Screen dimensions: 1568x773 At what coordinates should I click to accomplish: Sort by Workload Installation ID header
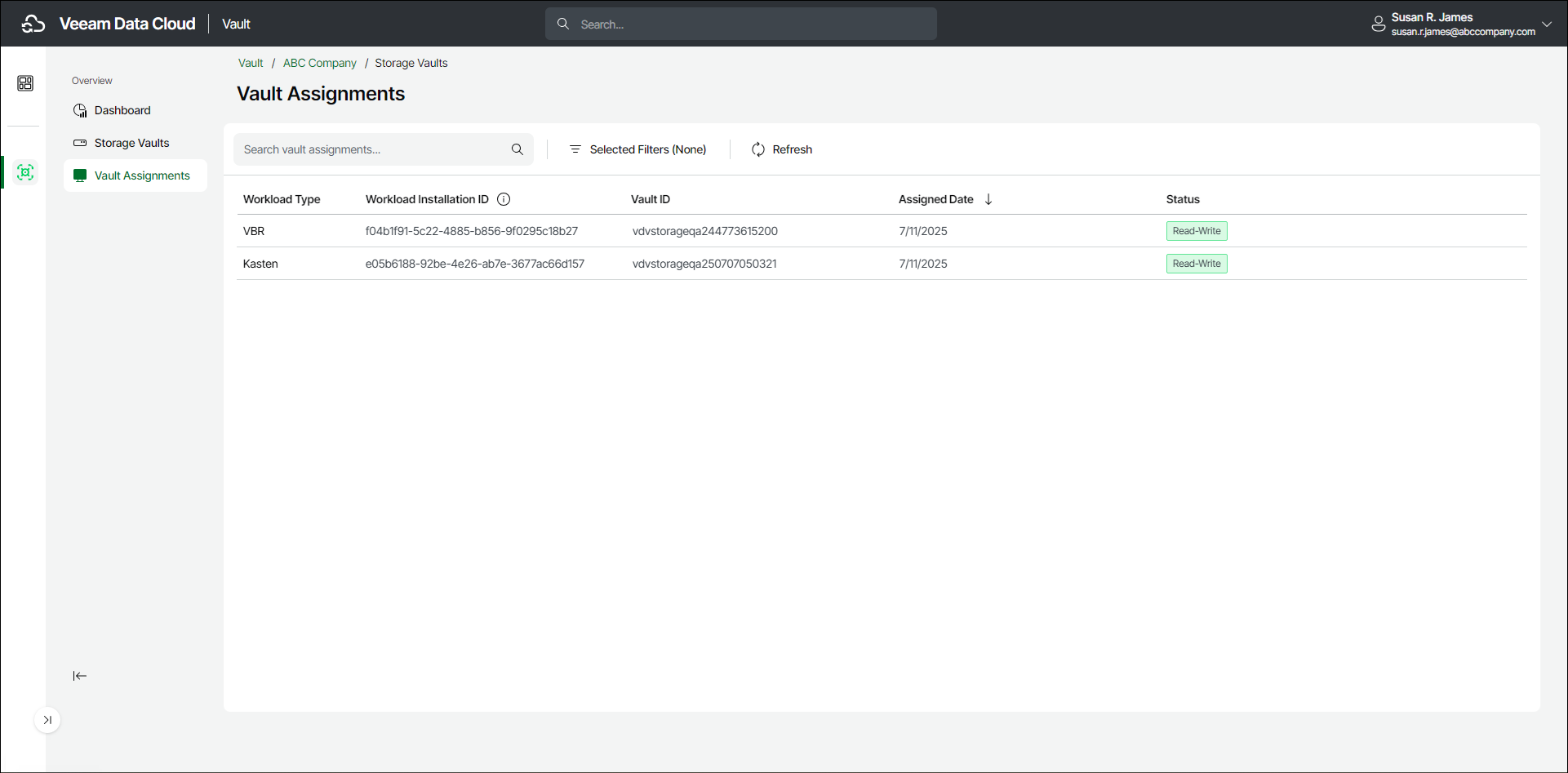pos(427,199)
